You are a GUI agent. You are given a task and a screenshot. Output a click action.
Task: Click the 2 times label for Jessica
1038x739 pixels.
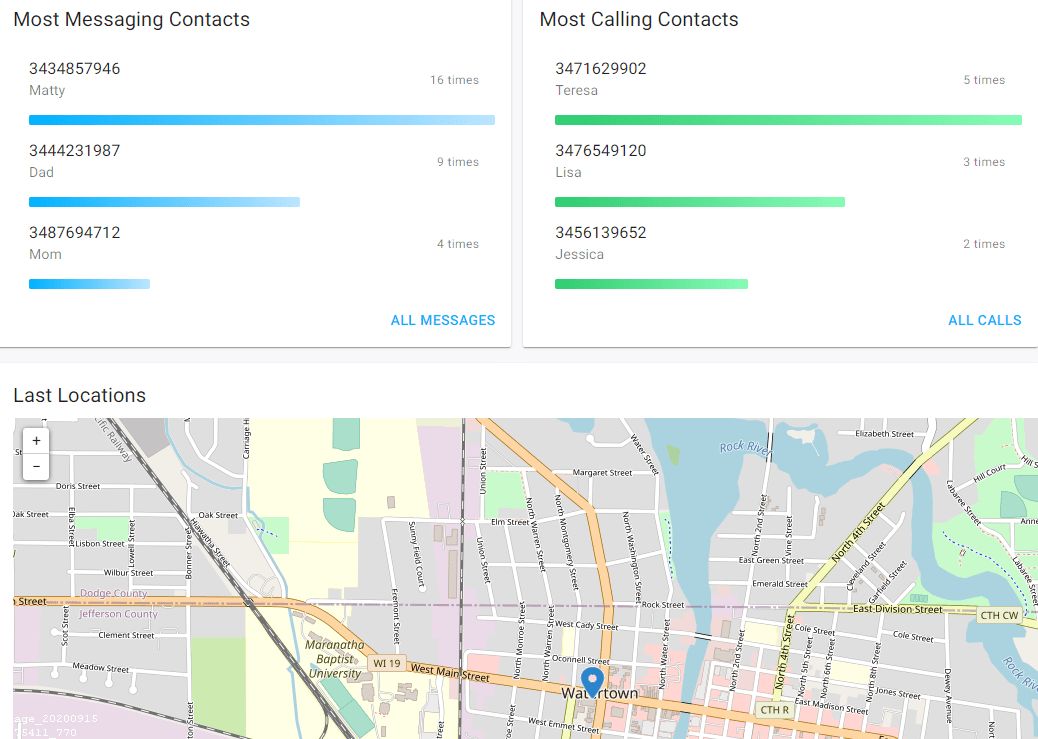tap(984, 243)
